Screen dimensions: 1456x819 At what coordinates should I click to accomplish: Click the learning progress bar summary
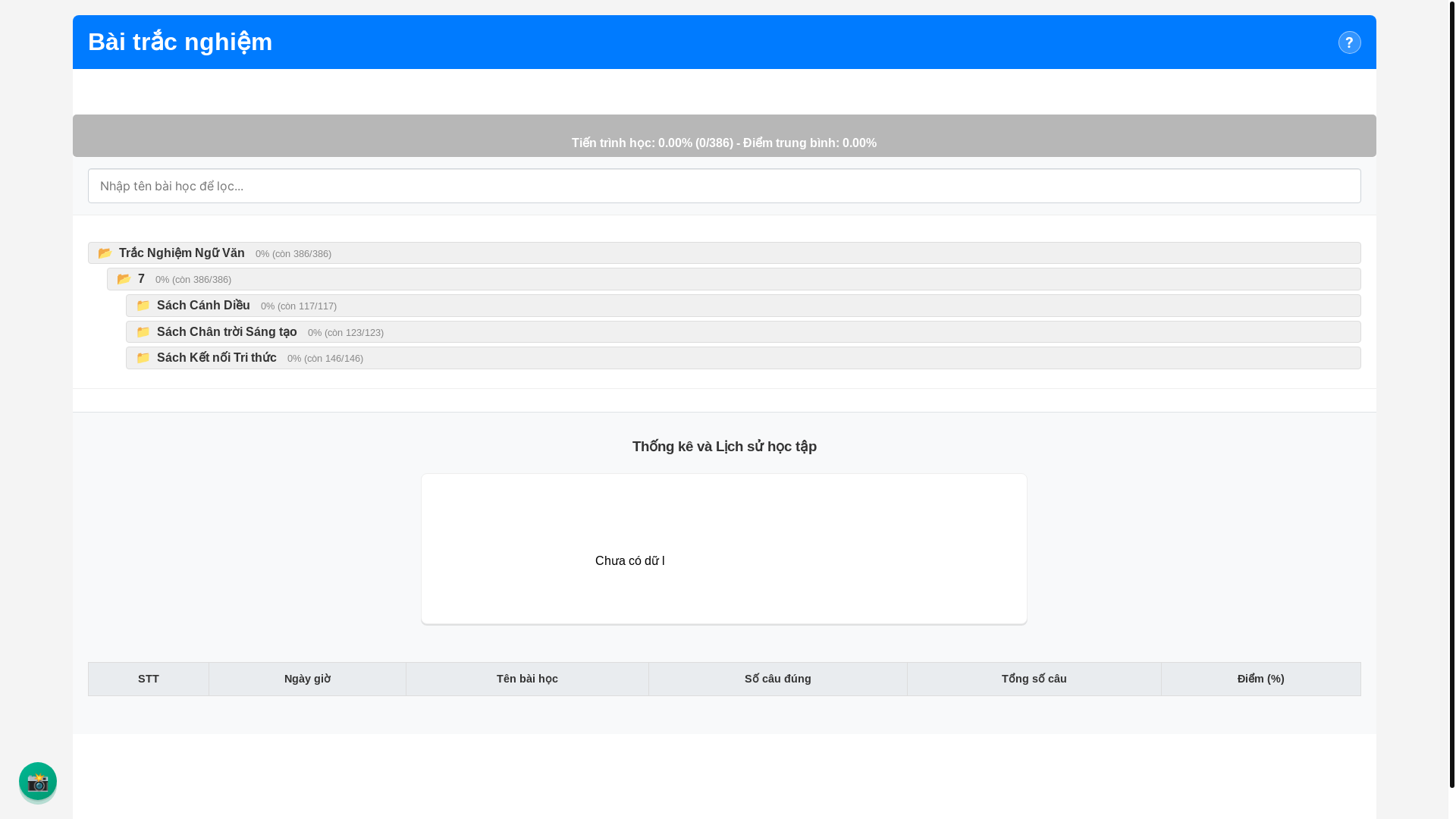tap(724, 136)
